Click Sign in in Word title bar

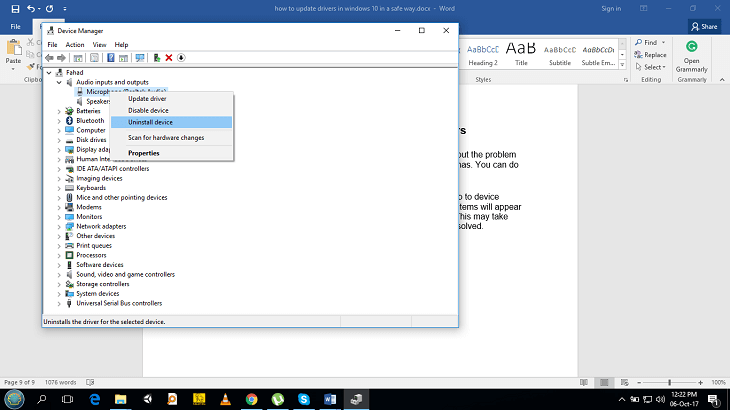point(611,8)
